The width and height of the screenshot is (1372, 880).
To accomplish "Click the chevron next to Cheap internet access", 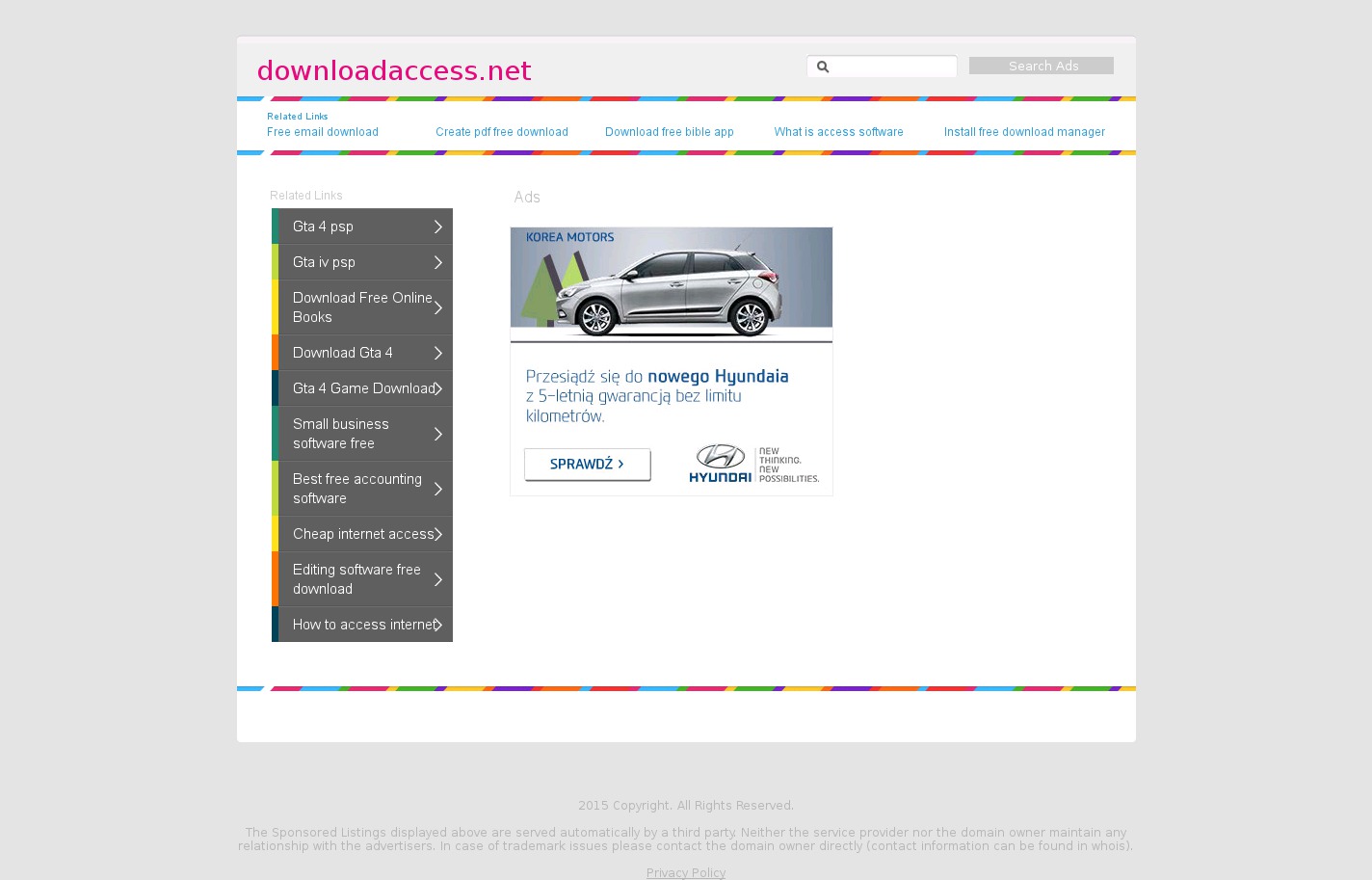I will (x=438, y=534).
